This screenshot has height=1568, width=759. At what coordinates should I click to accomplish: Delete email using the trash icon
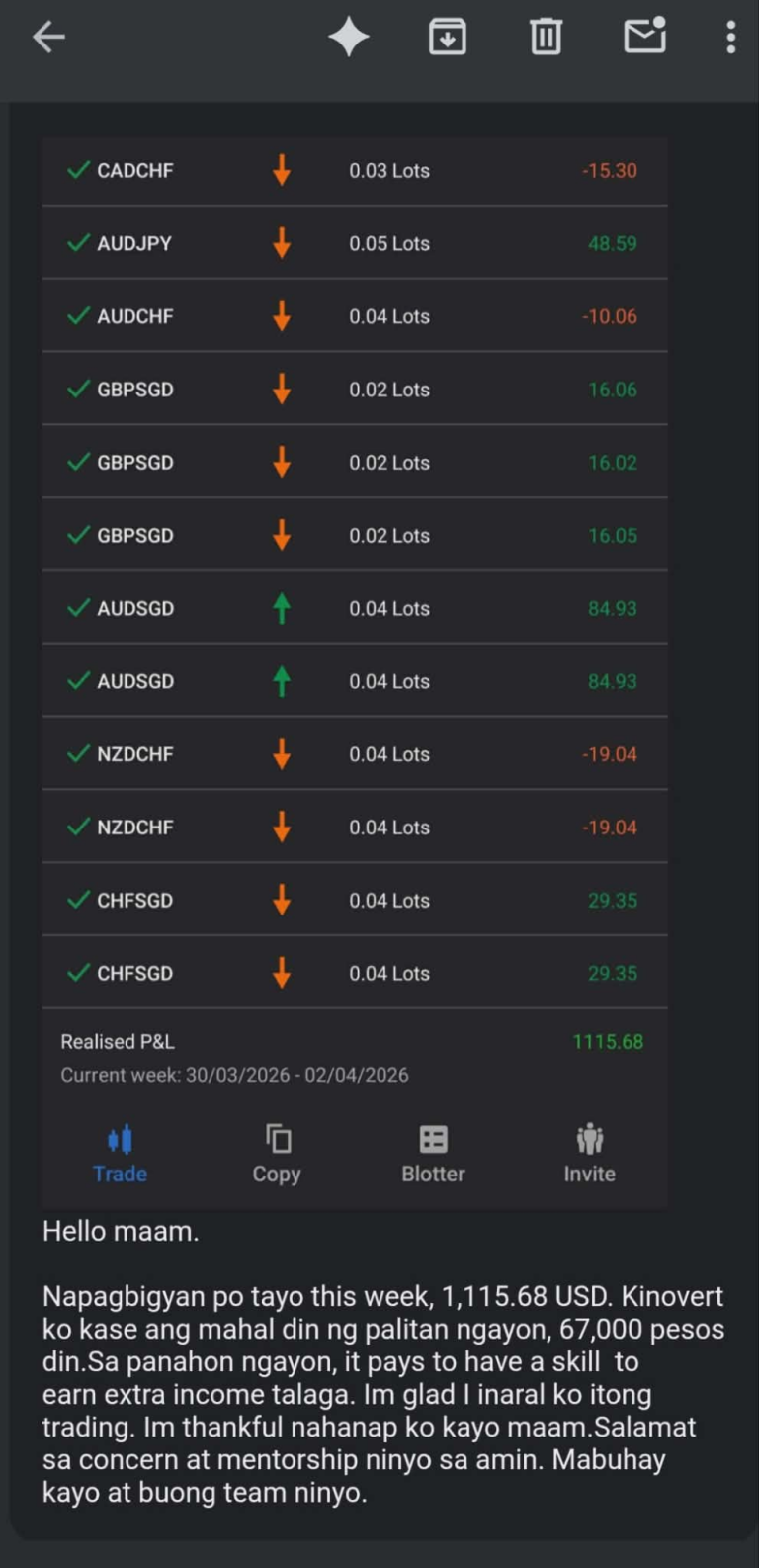(x=546, y=38)
